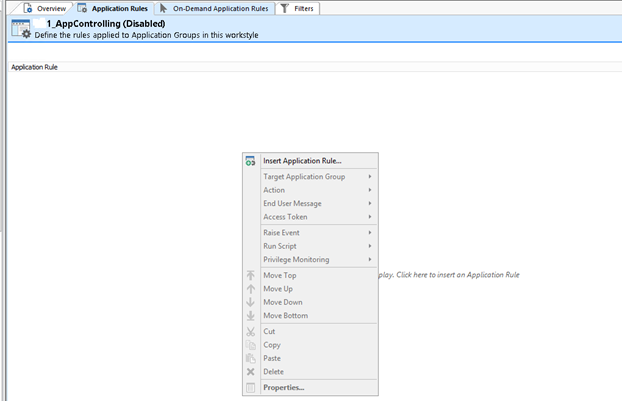The image size is (622, 401).
Task: Click the Properties icon in context menu
Action: click(250, 388)
